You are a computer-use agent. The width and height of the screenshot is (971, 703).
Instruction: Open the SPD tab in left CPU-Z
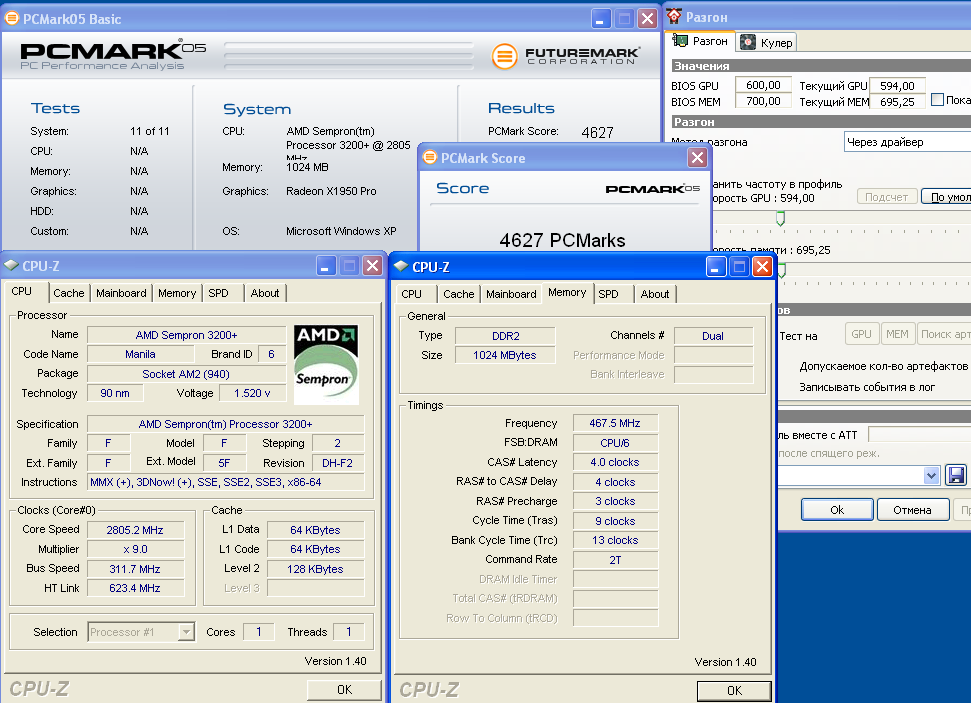pyautogui.click(x=219, y=293)
